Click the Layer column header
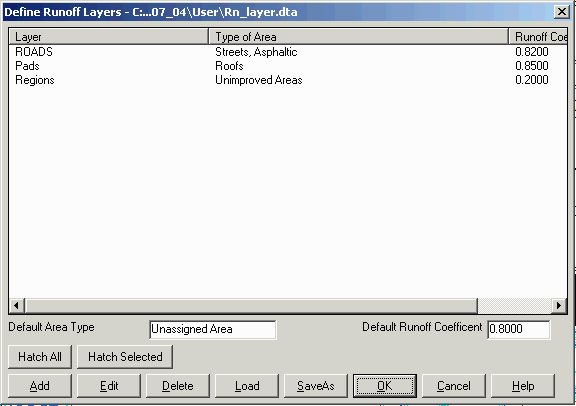Screen dimensions: 576x406 109,37
